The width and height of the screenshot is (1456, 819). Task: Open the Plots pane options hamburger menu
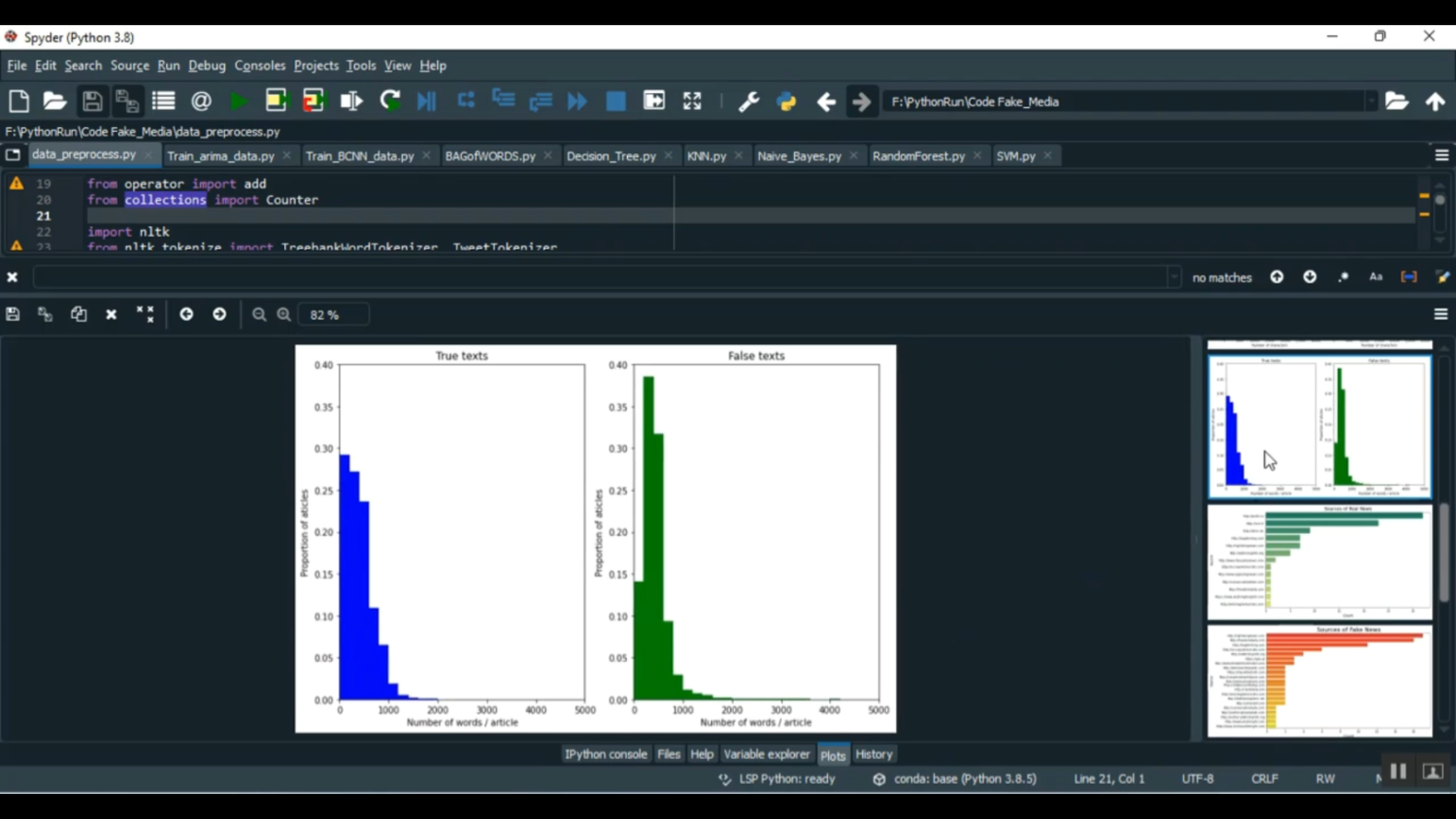tap(1440, 314)
